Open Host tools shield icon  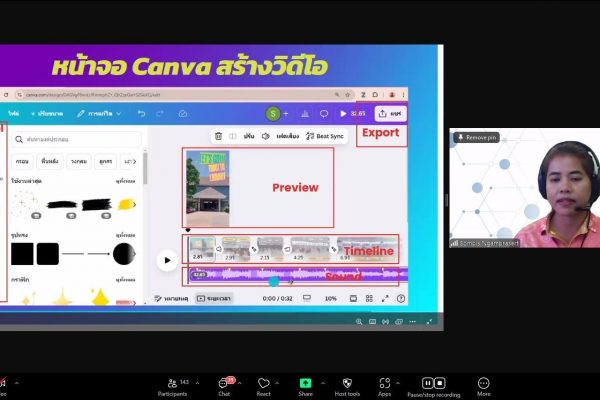click(x=347, y=387)
